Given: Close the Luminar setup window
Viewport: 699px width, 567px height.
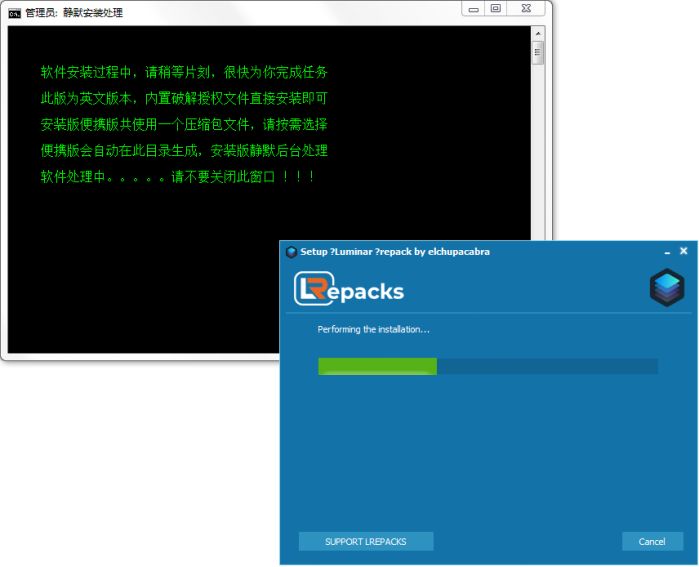Looking at the screenshot, I should pos(683,251).
